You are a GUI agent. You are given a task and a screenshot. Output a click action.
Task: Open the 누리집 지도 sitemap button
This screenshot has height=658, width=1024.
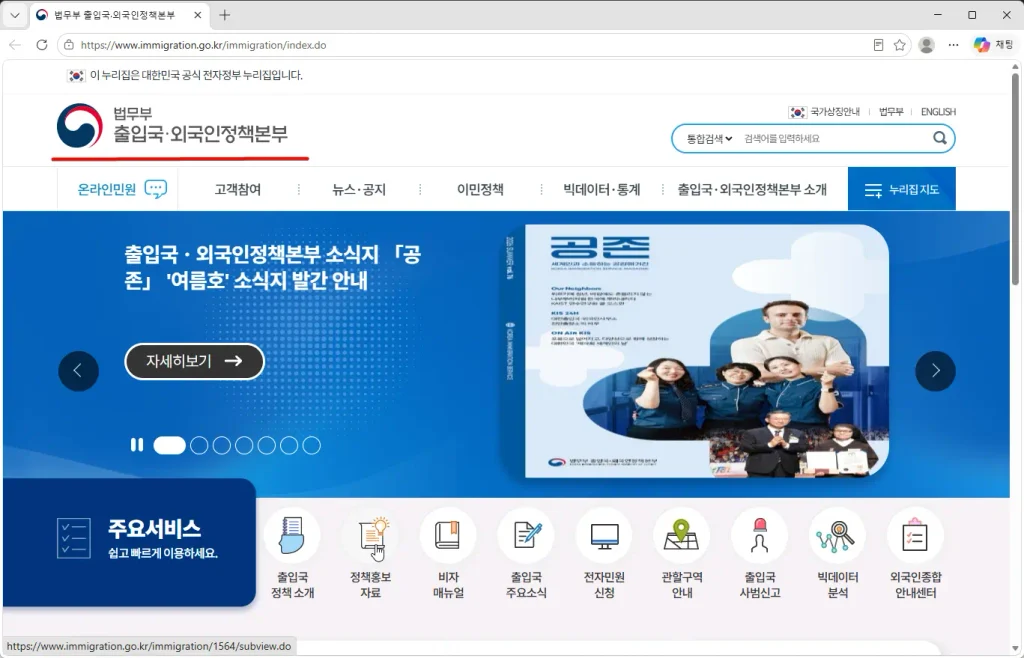click(901, 189)
